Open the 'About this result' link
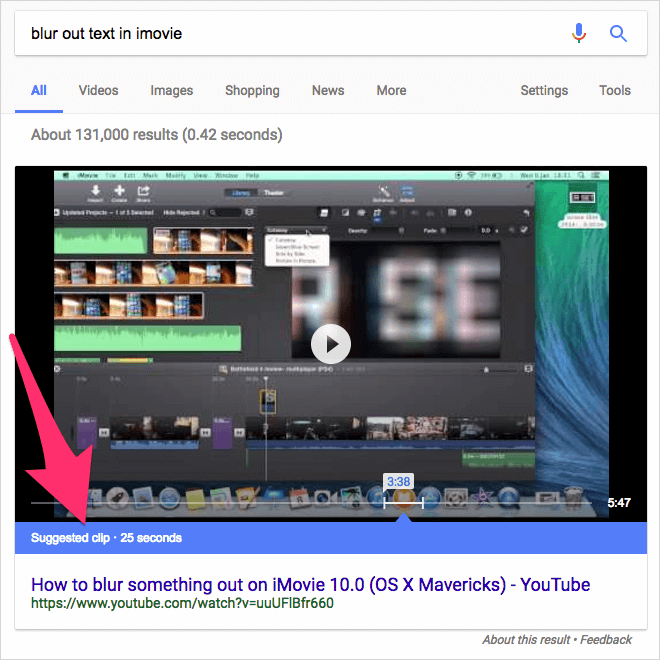Viewport: 660px width, 660px height. click(526, 640)
